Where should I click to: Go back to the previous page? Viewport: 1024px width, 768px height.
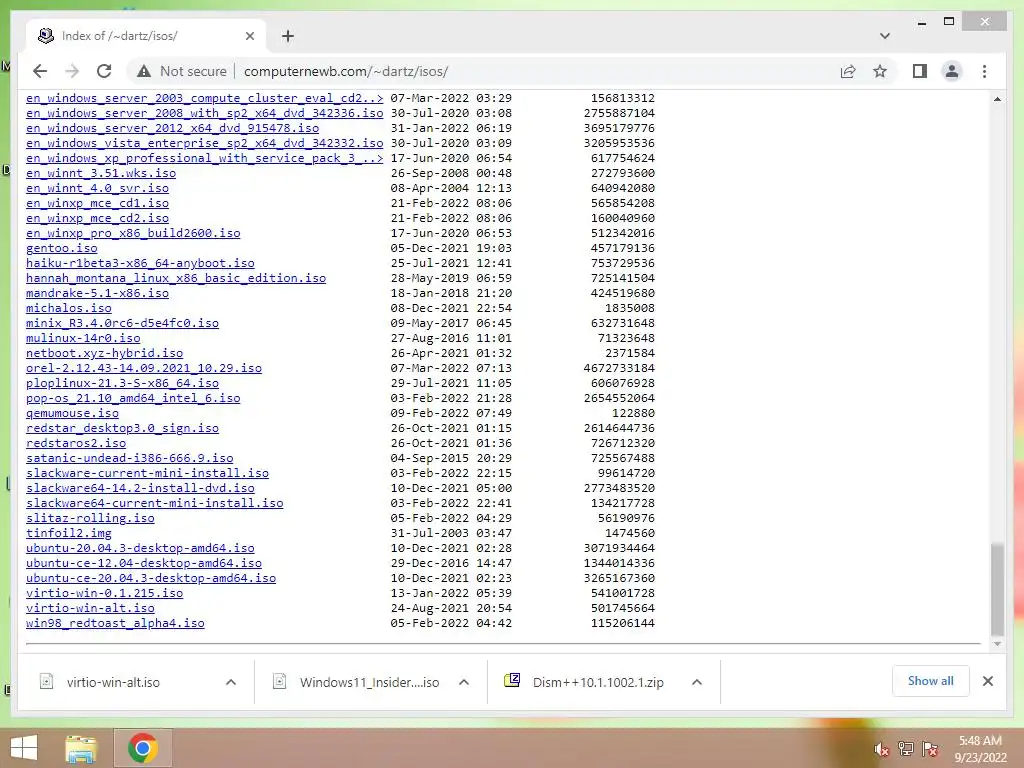(x=40, y=71)
